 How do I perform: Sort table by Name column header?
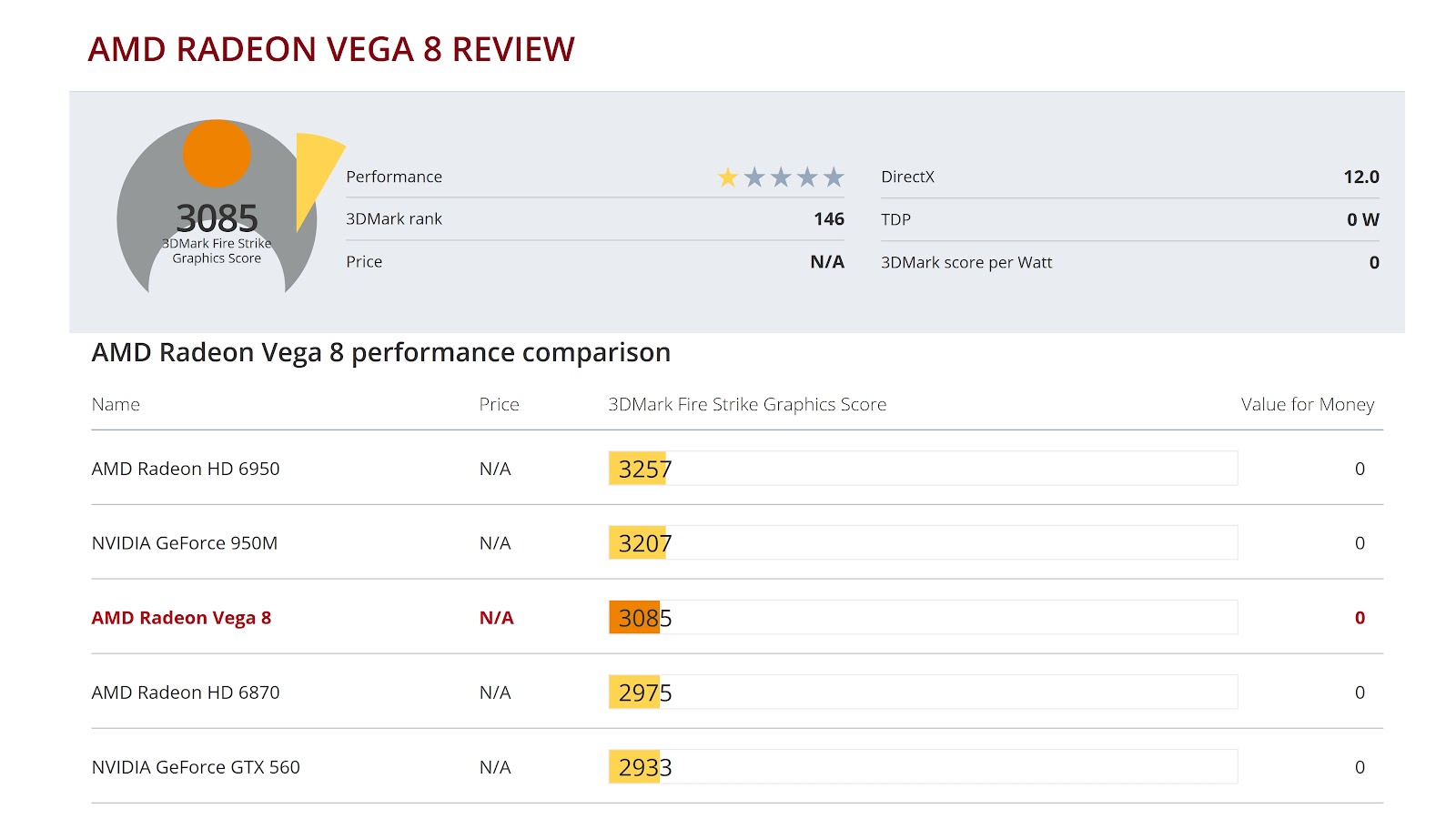tap(116, 404)
